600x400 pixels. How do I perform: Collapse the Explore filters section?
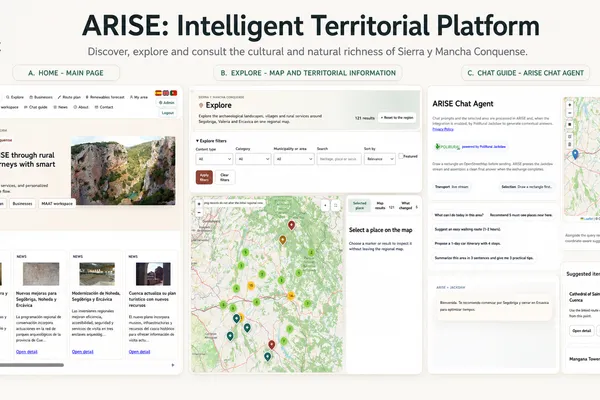tap(211, 141)
